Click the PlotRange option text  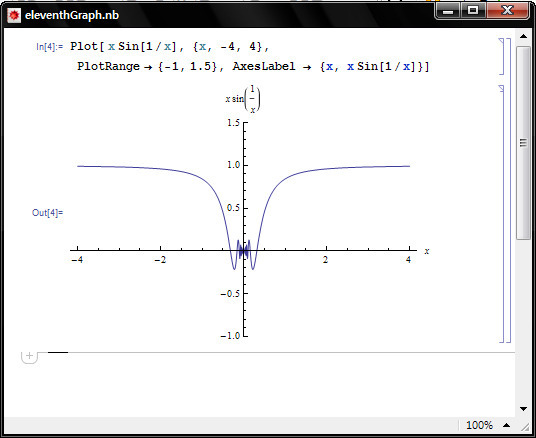pos(108,66)
